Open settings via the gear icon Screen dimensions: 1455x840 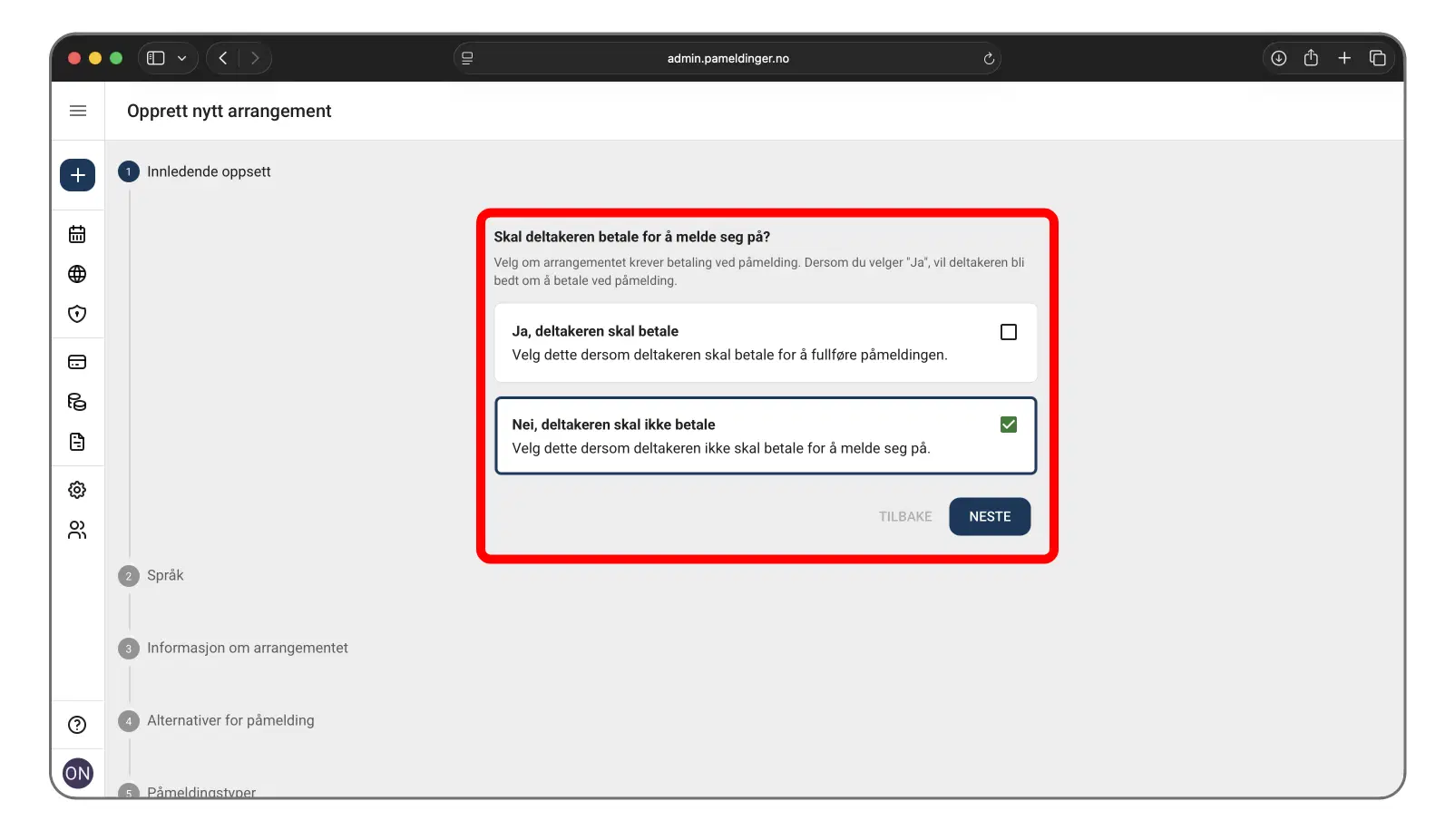click(x=77, y=489)
